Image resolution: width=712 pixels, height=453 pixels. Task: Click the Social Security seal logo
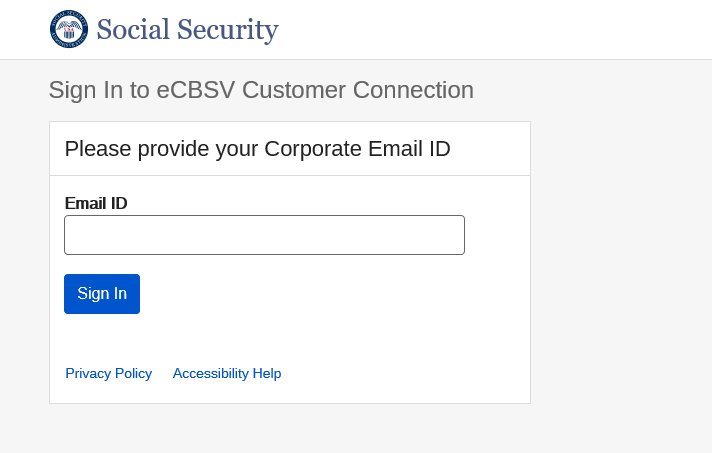pyautogui.click(x=69, y=29)
